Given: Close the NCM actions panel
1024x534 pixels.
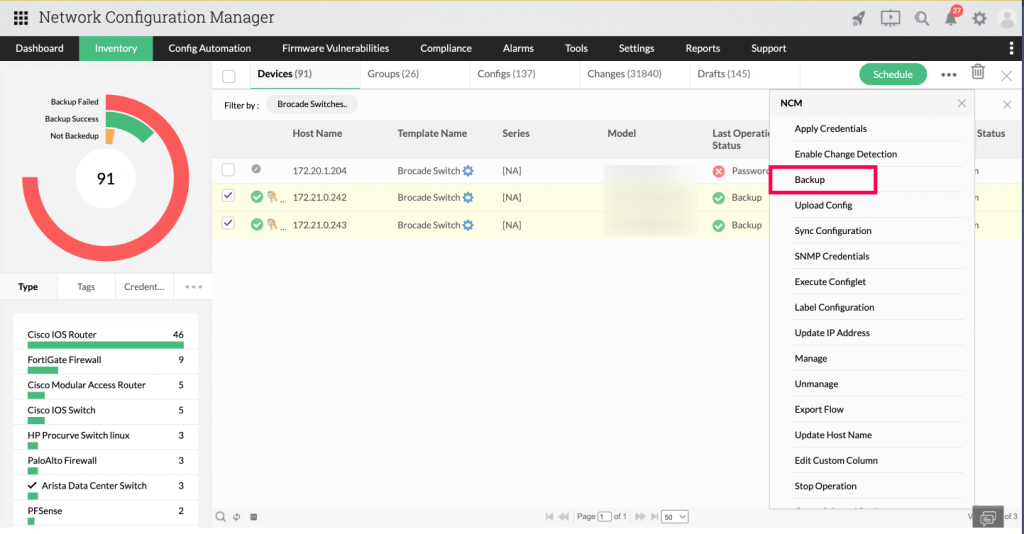Looking at the screenshot, I should coord(961,103).
